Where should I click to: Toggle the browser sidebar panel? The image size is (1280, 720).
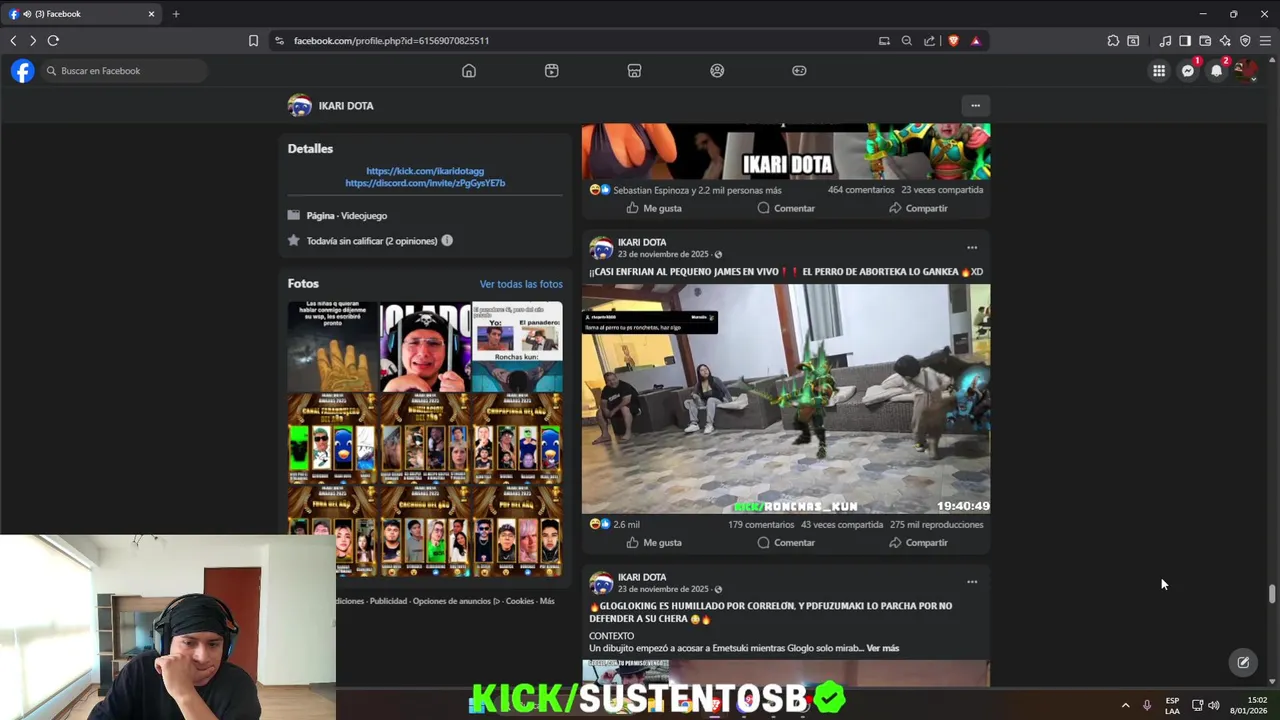pyautogui.click(x=1185, y=41)
